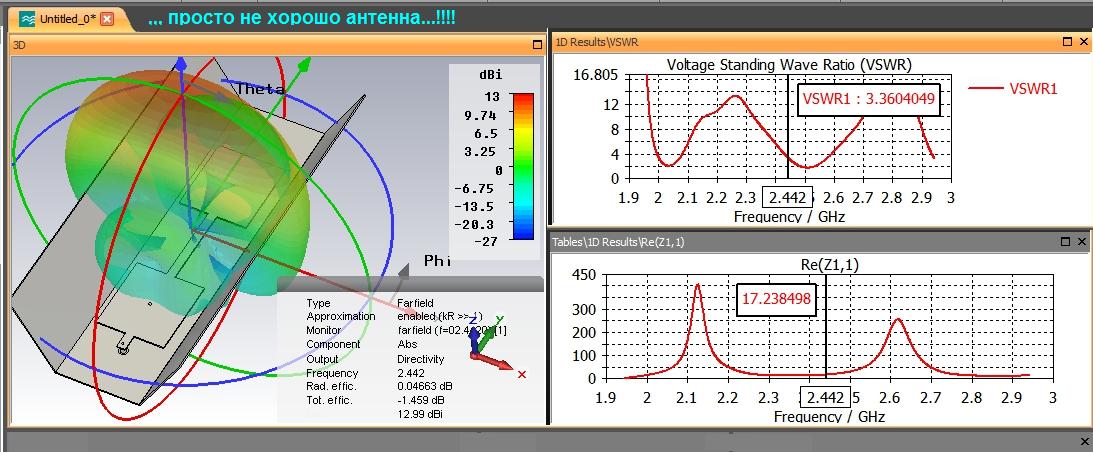The image size is (1093, 452).
Task: Click the dBi color ramp legend
Action: point(523,166)
